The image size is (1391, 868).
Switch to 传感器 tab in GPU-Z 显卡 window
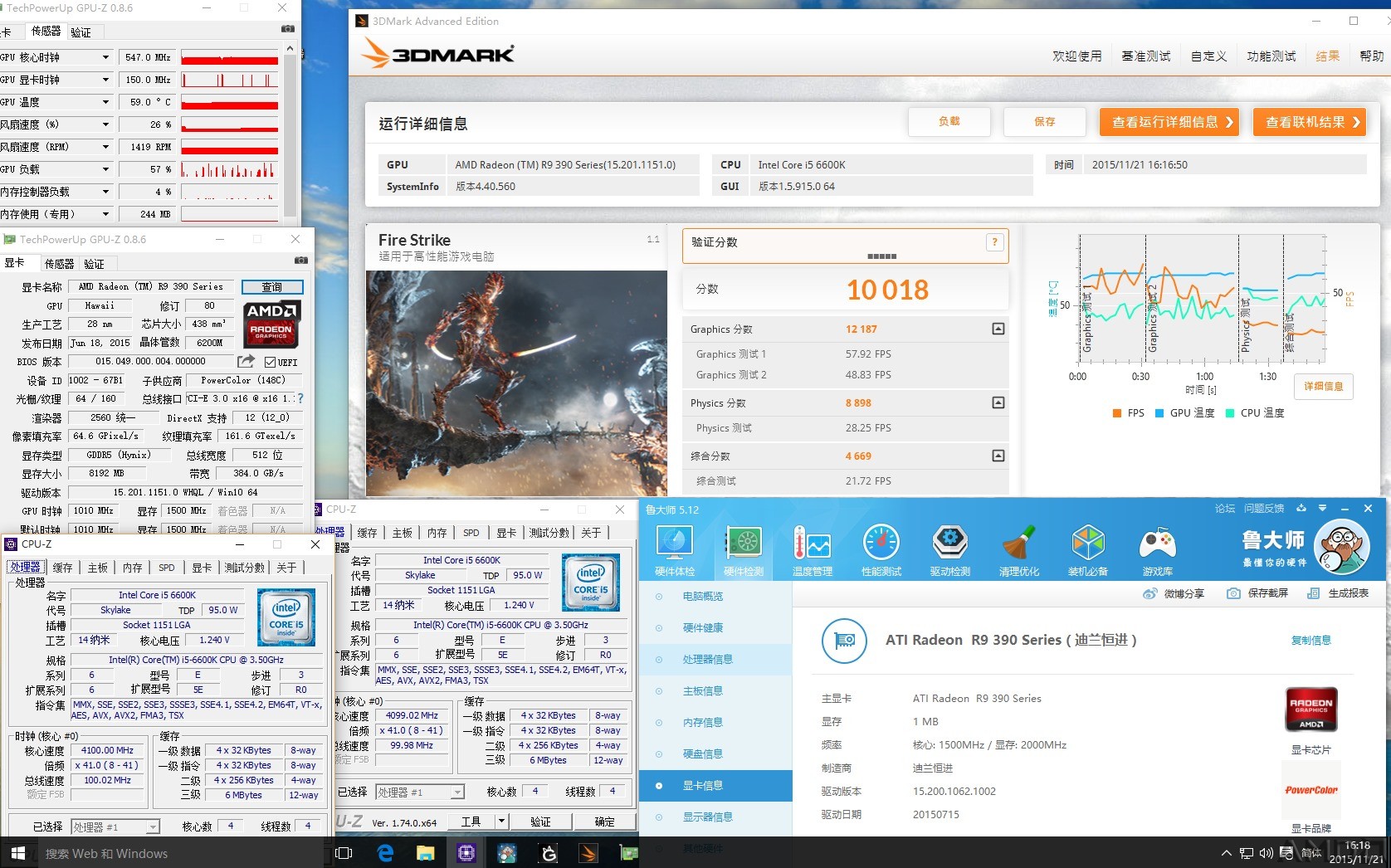(x=59, y=264)
